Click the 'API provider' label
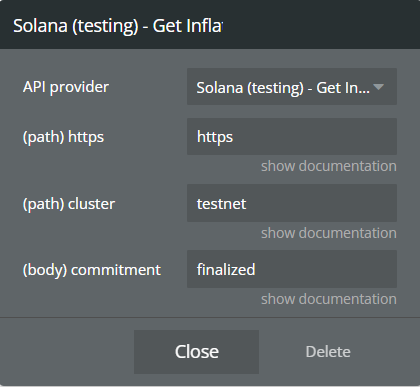The height and width of the screenshot is (387, 420). point(66,87)
